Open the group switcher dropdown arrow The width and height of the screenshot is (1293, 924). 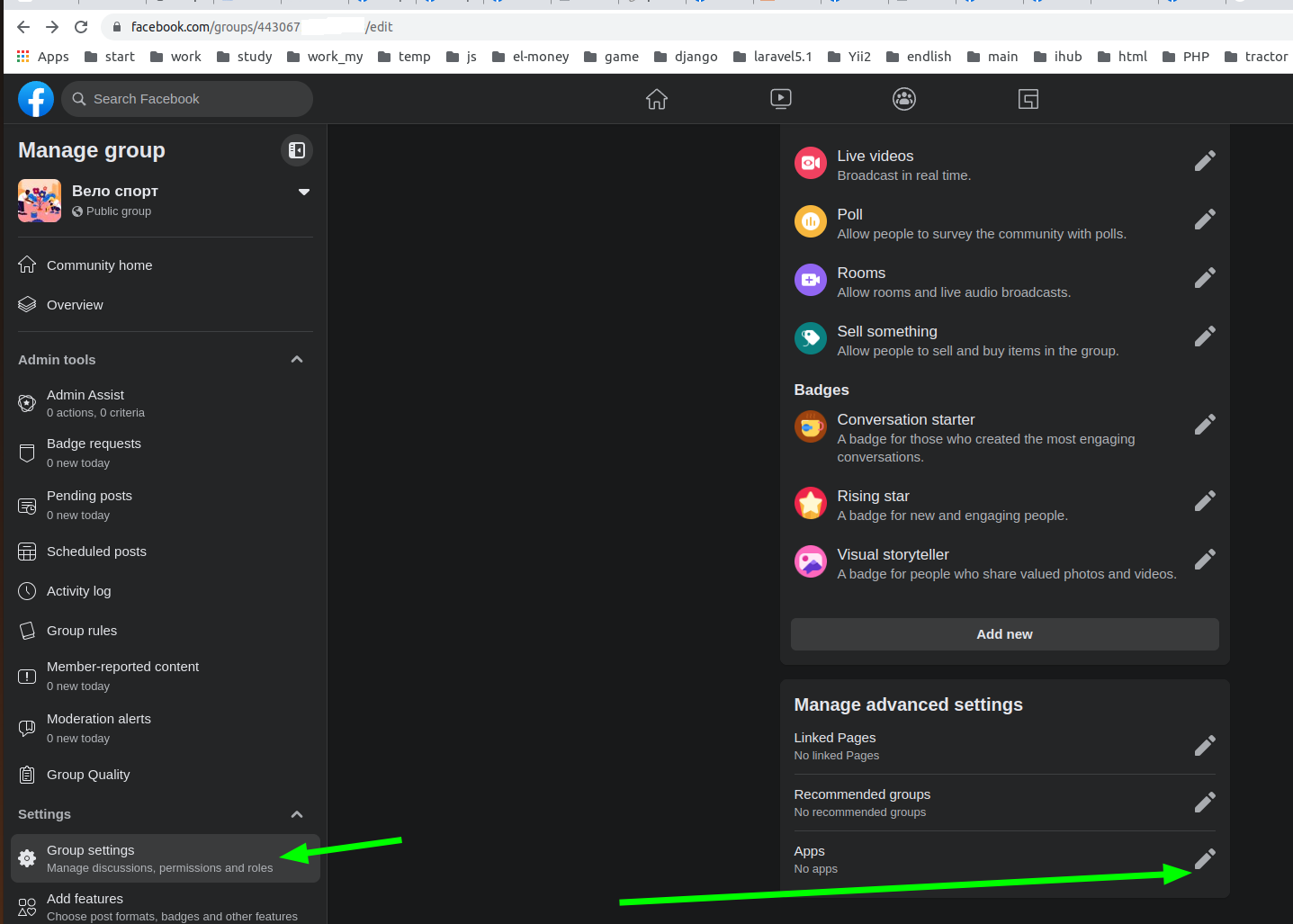(304, 192)
